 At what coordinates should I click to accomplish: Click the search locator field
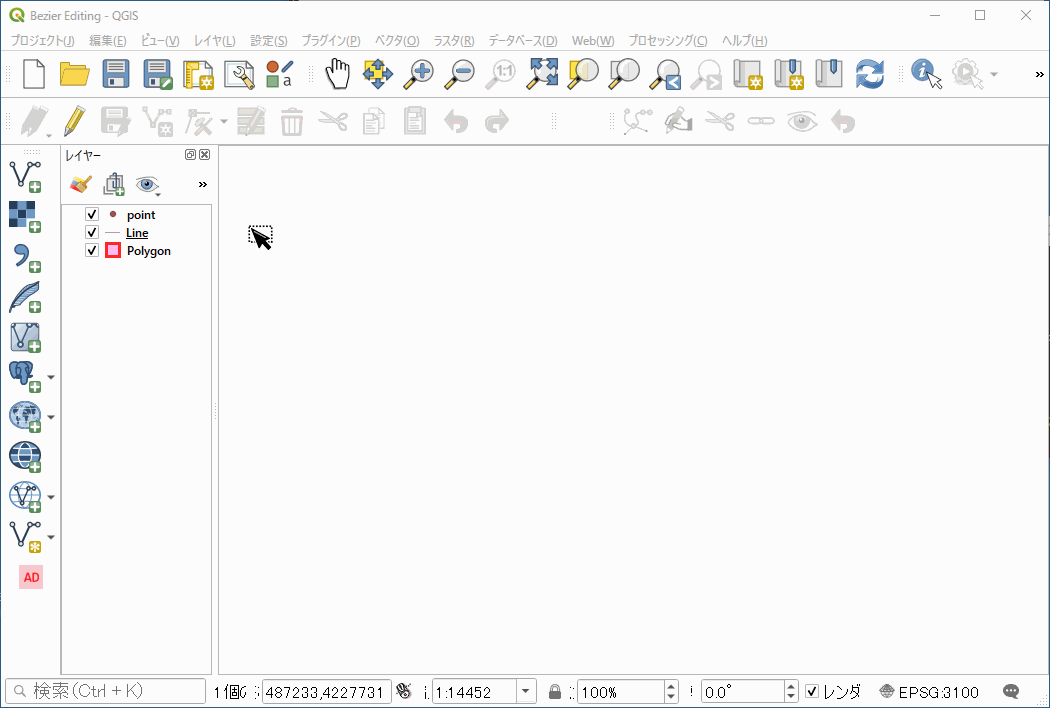click(x=106, y=691)
